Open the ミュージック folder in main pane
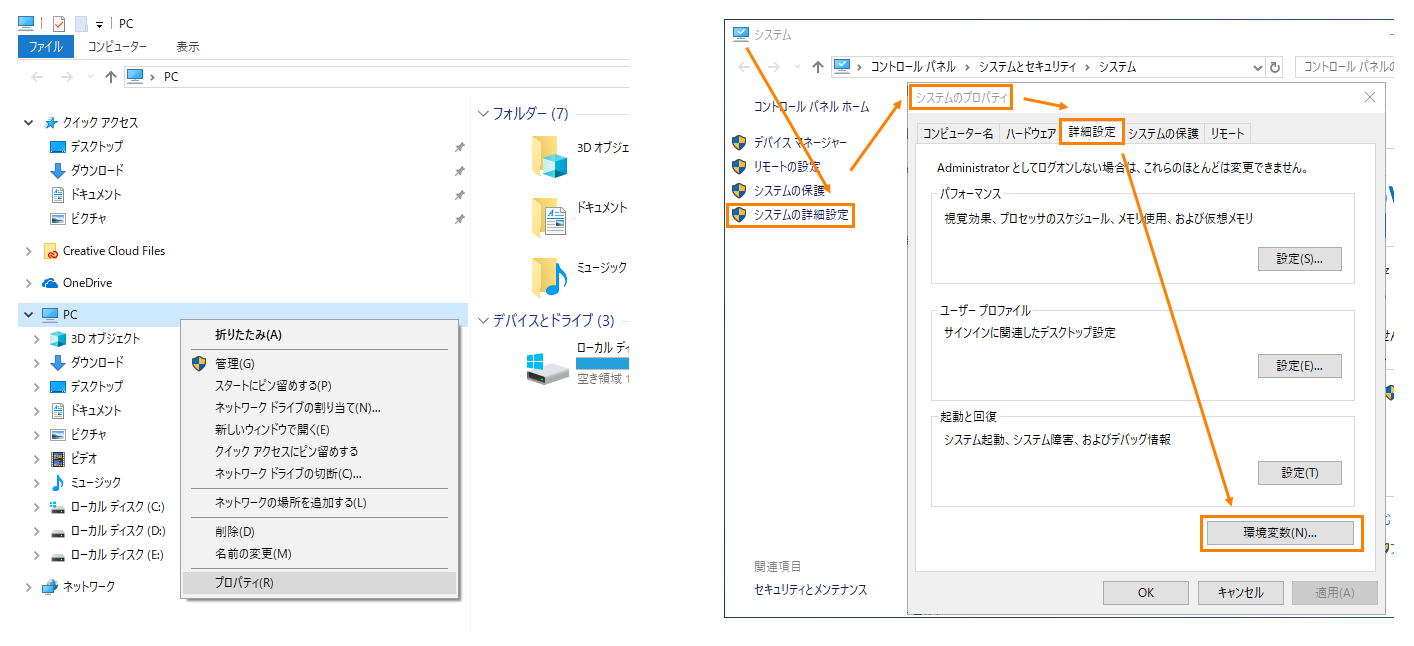Screen dimensions: 1414x646 tap(549, 277)
